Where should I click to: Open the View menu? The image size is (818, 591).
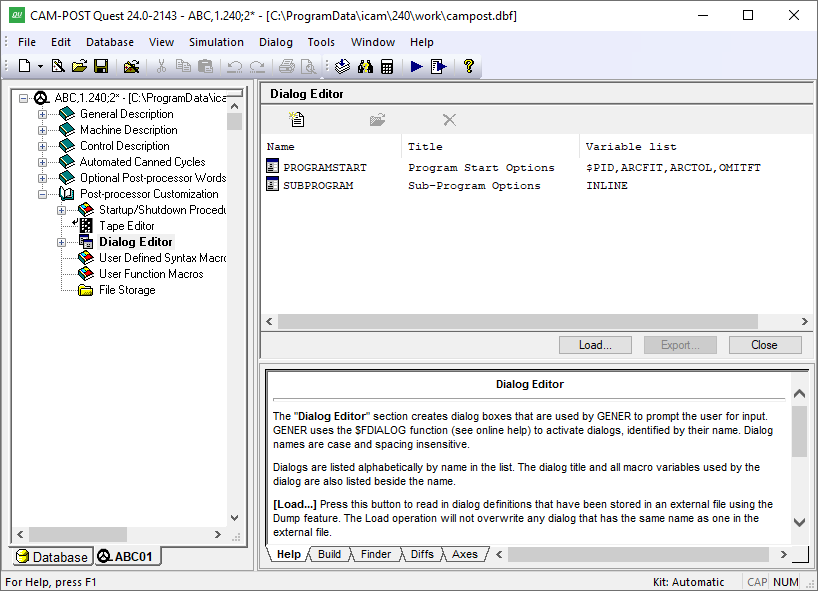point(162,42)
